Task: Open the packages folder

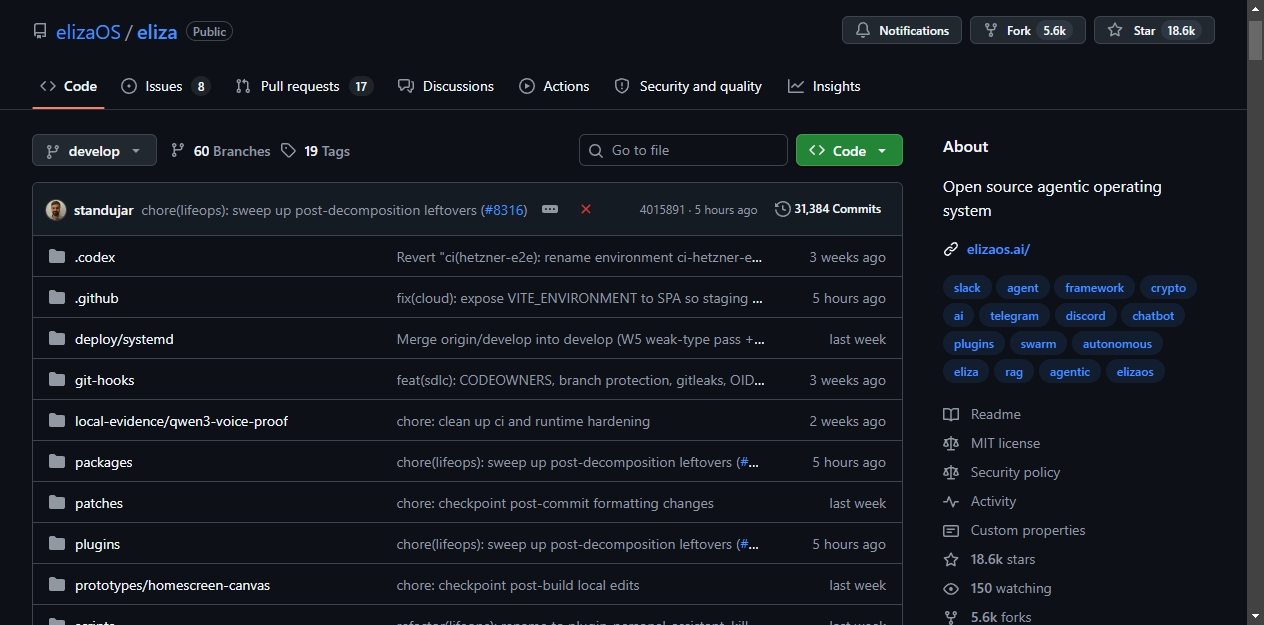Action: pyautogui.click(x=104, y=462)
